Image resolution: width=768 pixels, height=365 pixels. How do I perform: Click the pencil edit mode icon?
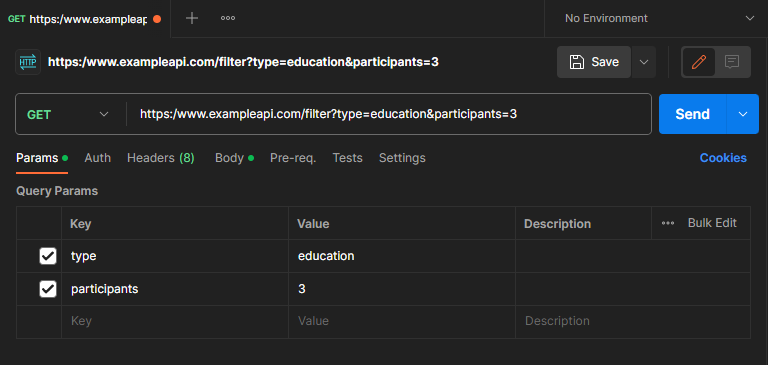pos(699,62)
